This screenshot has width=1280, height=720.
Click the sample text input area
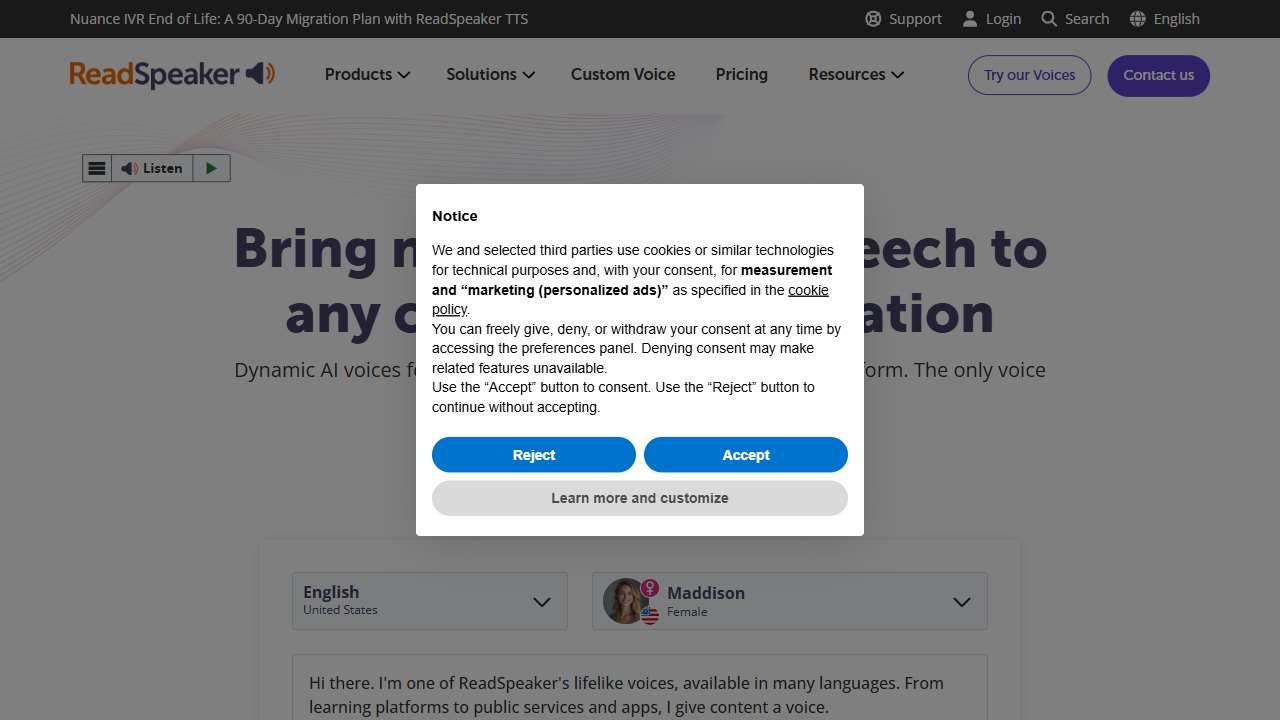coord(639,695)
